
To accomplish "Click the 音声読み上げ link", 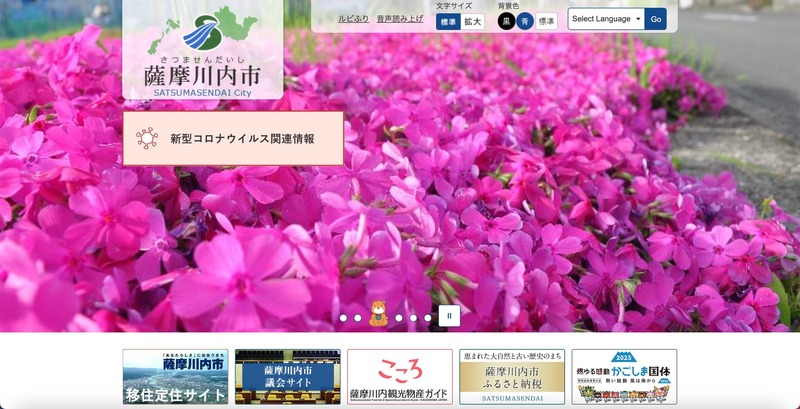I will tap(400, 19).
